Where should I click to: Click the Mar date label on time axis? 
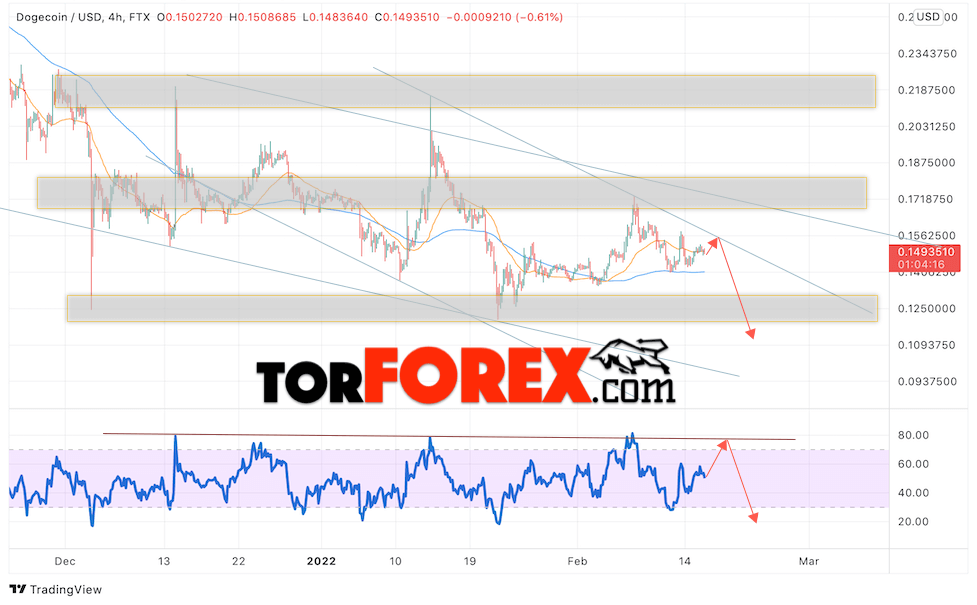pyautogui.click(x=809, y=561)
